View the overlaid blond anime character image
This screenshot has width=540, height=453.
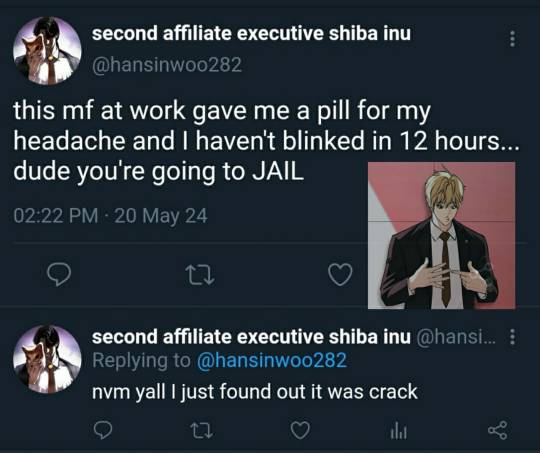coord(442,236)
